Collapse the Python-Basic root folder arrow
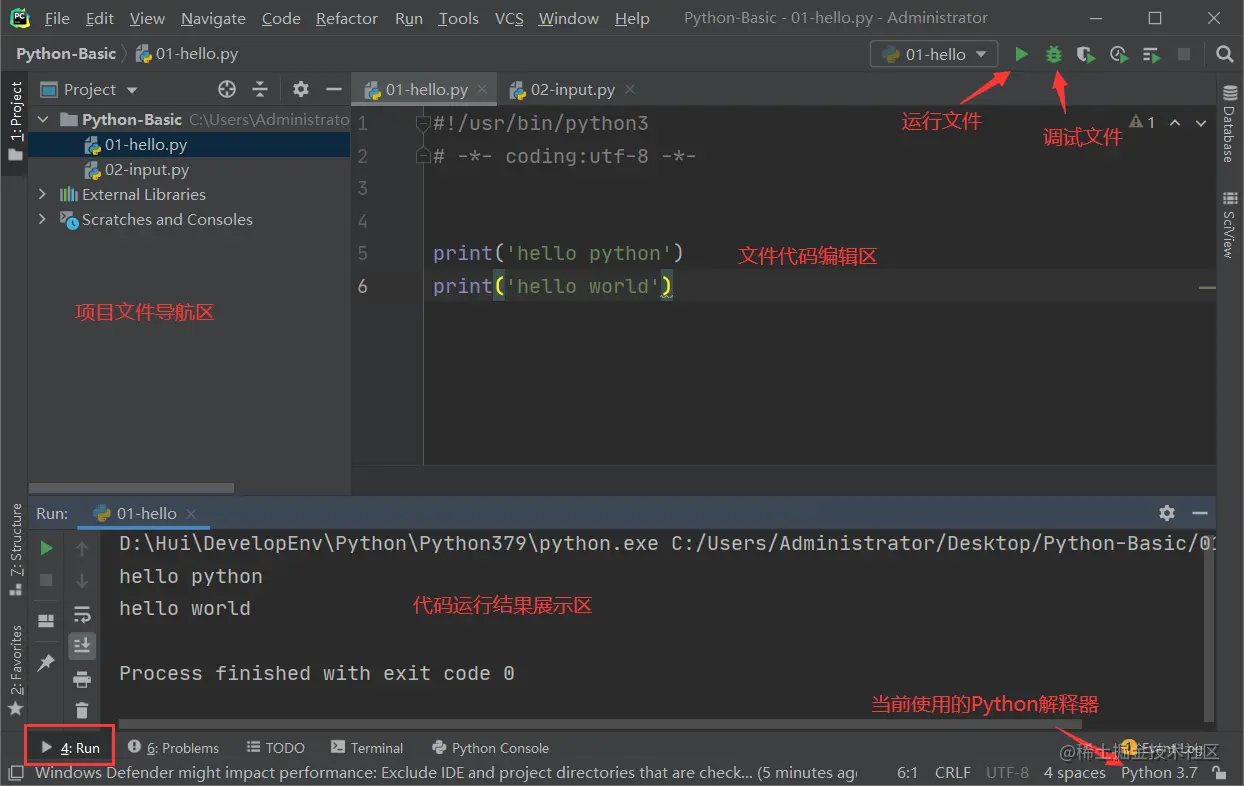The image size is (1244, 786). pos(43,119)
